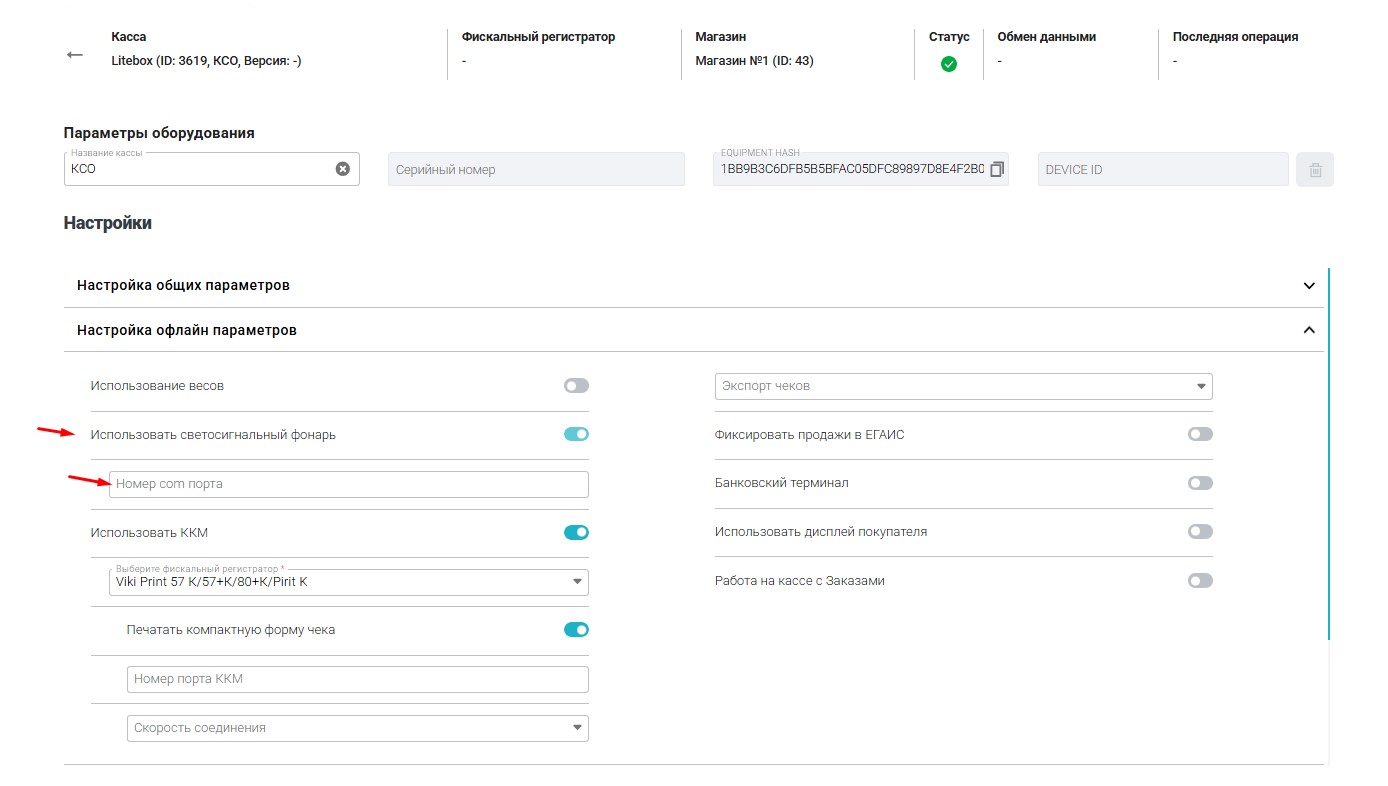Click the KKM port number field
This screenshot has width=1388, height=786.
[357, 679]
